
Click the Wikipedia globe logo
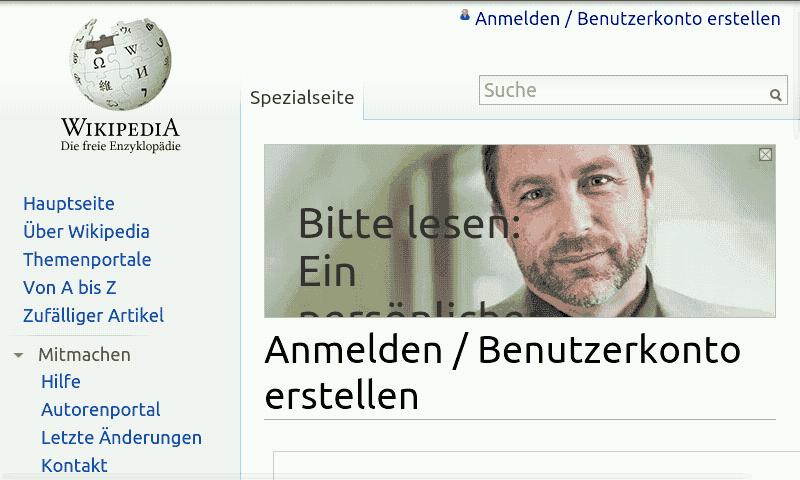tap(120, 64)
